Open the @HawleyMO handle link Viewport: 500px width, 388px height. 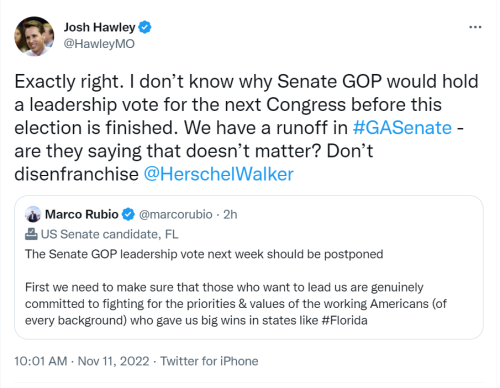pos(99,44)
